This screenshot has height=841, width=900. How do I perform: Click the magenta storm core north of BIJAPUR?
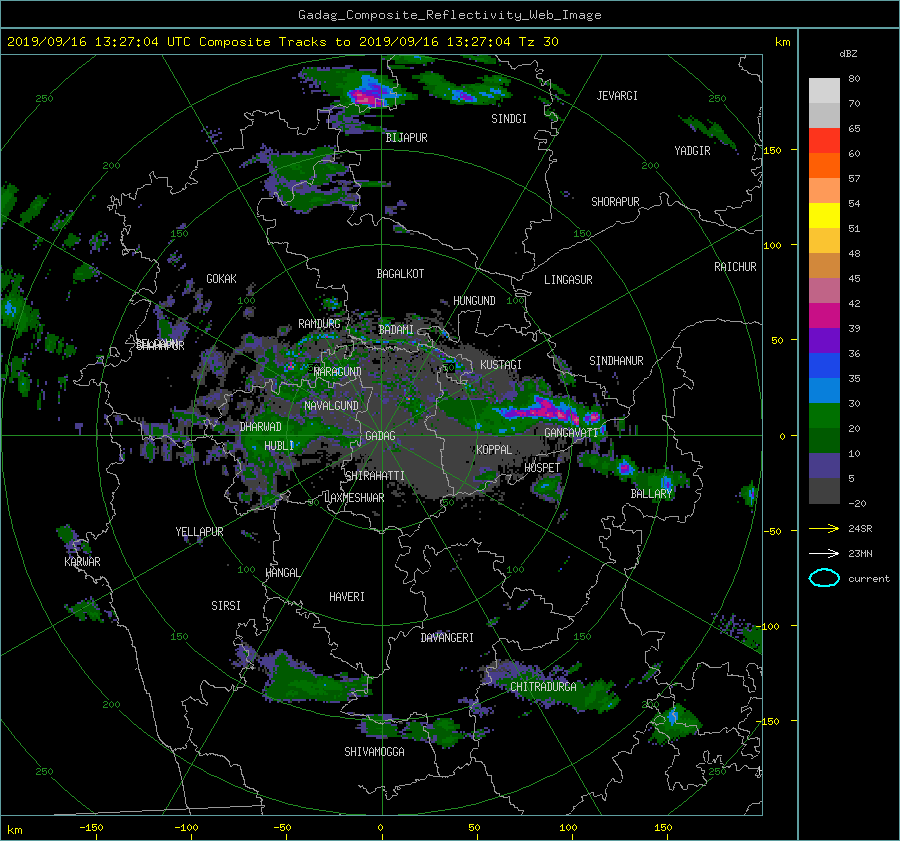point(366,98)
